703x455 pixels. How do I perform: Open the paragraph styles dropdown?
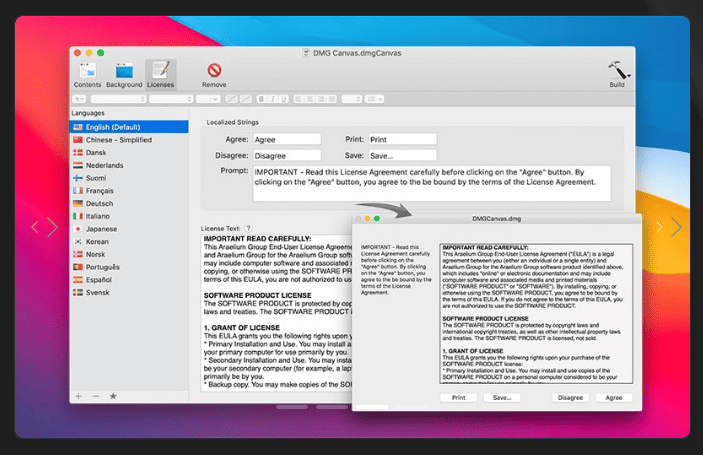coord(79,99)
